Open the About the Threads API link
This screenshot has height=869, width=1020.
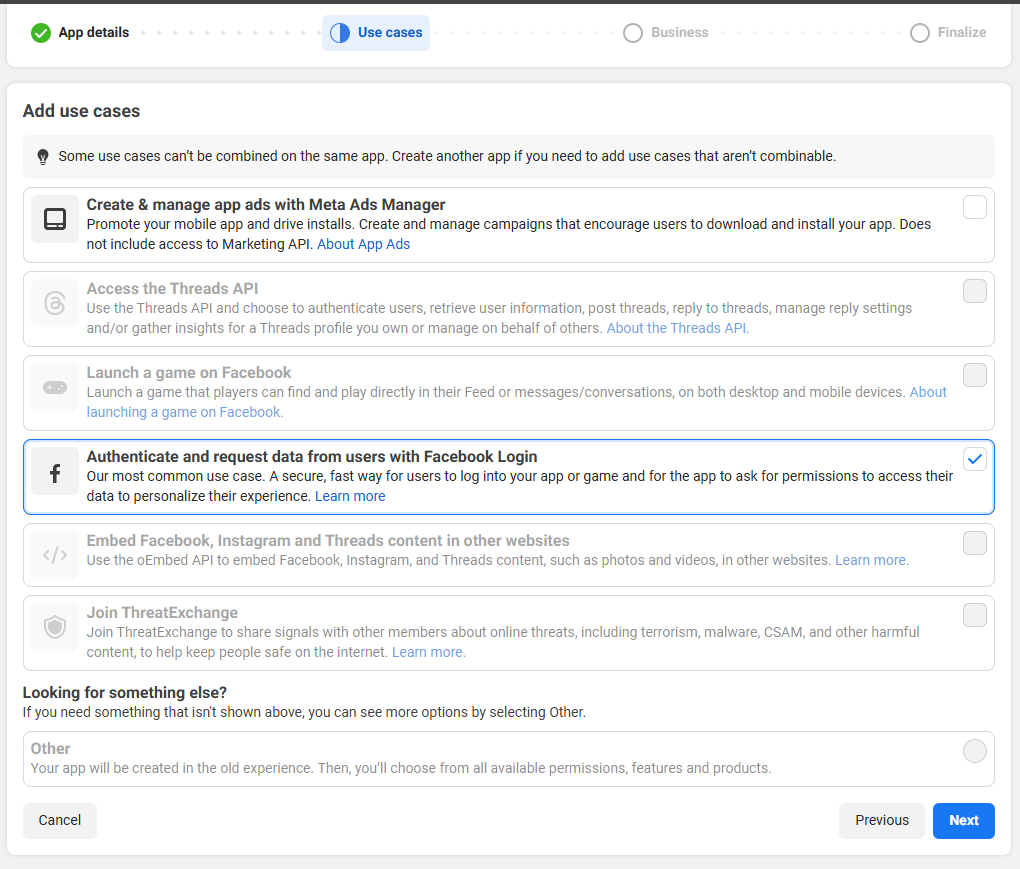point(678,328)
